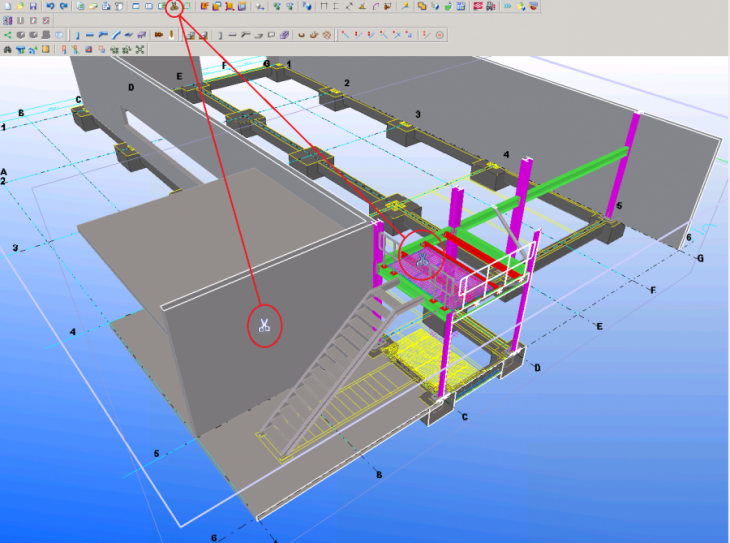The image size is (730, 543).
Task: Click the concrete panel tool icon
Action: pos(271,35)
